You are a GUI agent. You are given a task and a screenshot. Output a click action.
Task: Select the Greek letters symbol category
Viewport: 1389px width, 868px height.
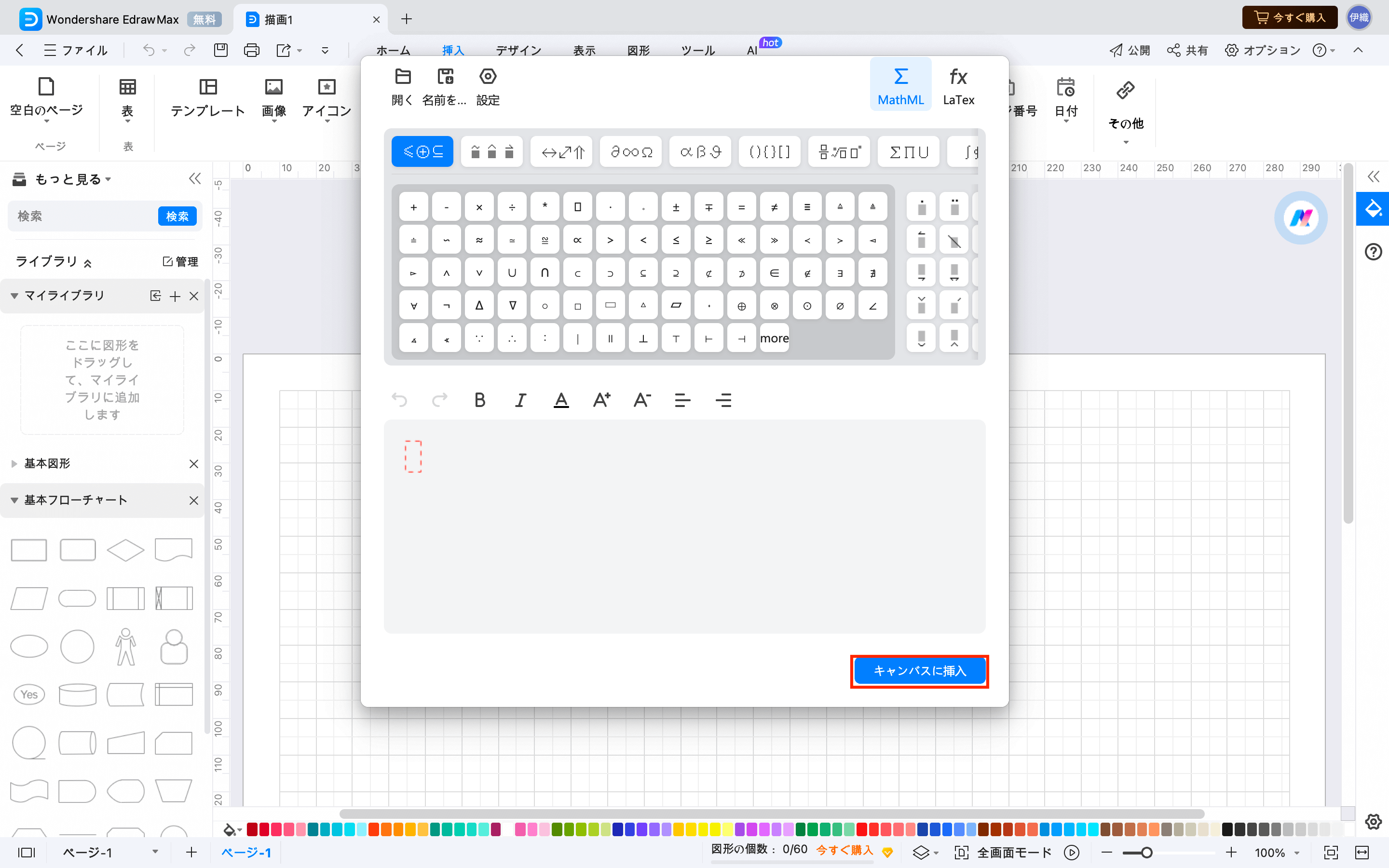tap(700, 151)
